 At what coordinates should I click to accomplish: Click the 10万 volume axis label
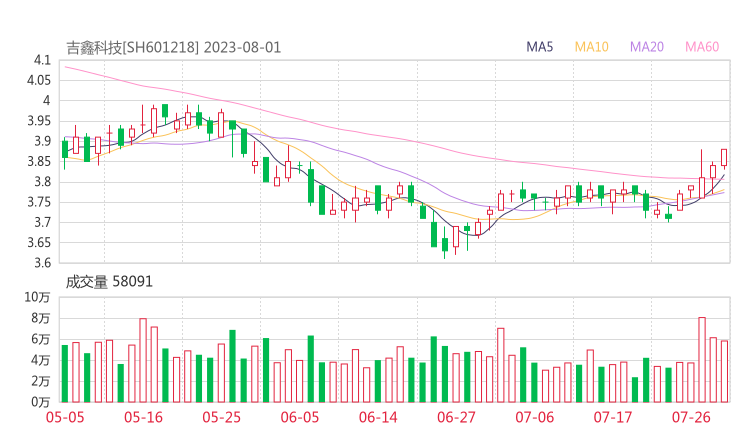[x=37, y=297]
